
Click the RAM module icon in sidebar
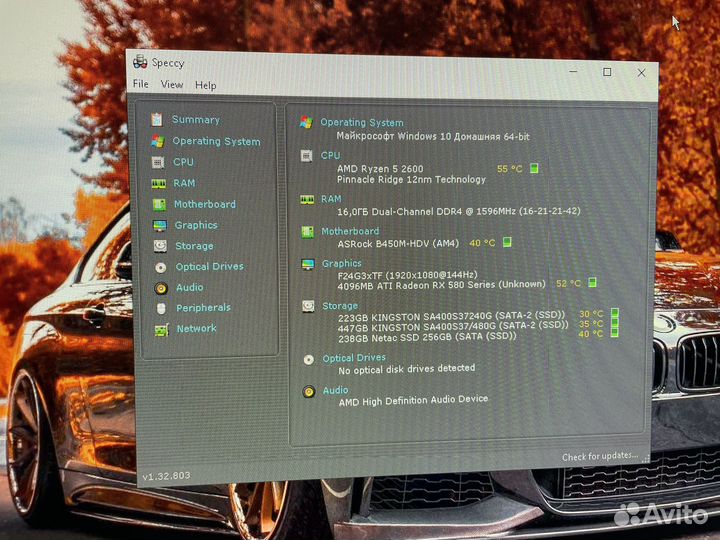click(158, 183)
